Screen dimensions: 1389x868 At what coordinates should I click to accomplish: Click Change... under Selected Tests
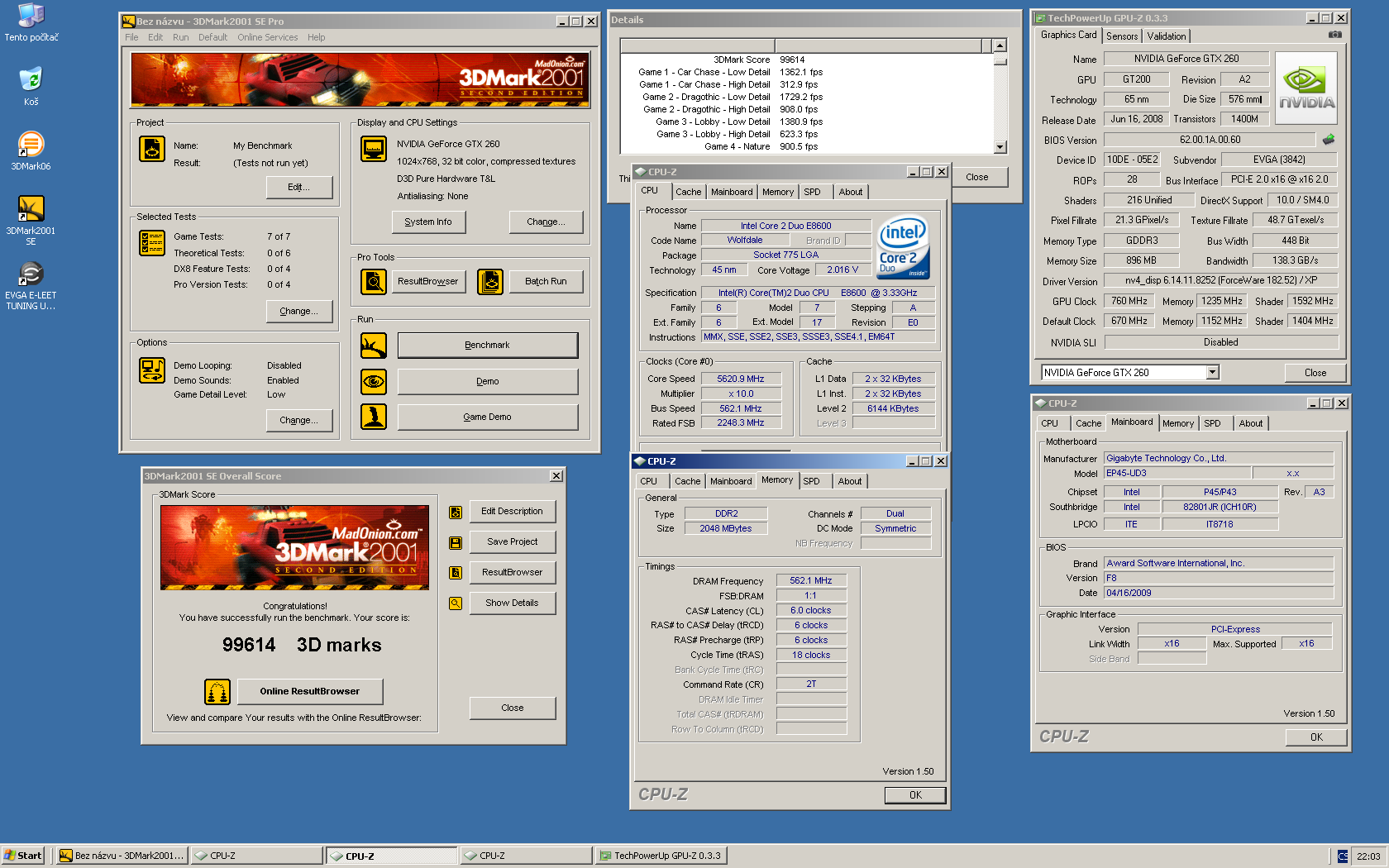299,312
